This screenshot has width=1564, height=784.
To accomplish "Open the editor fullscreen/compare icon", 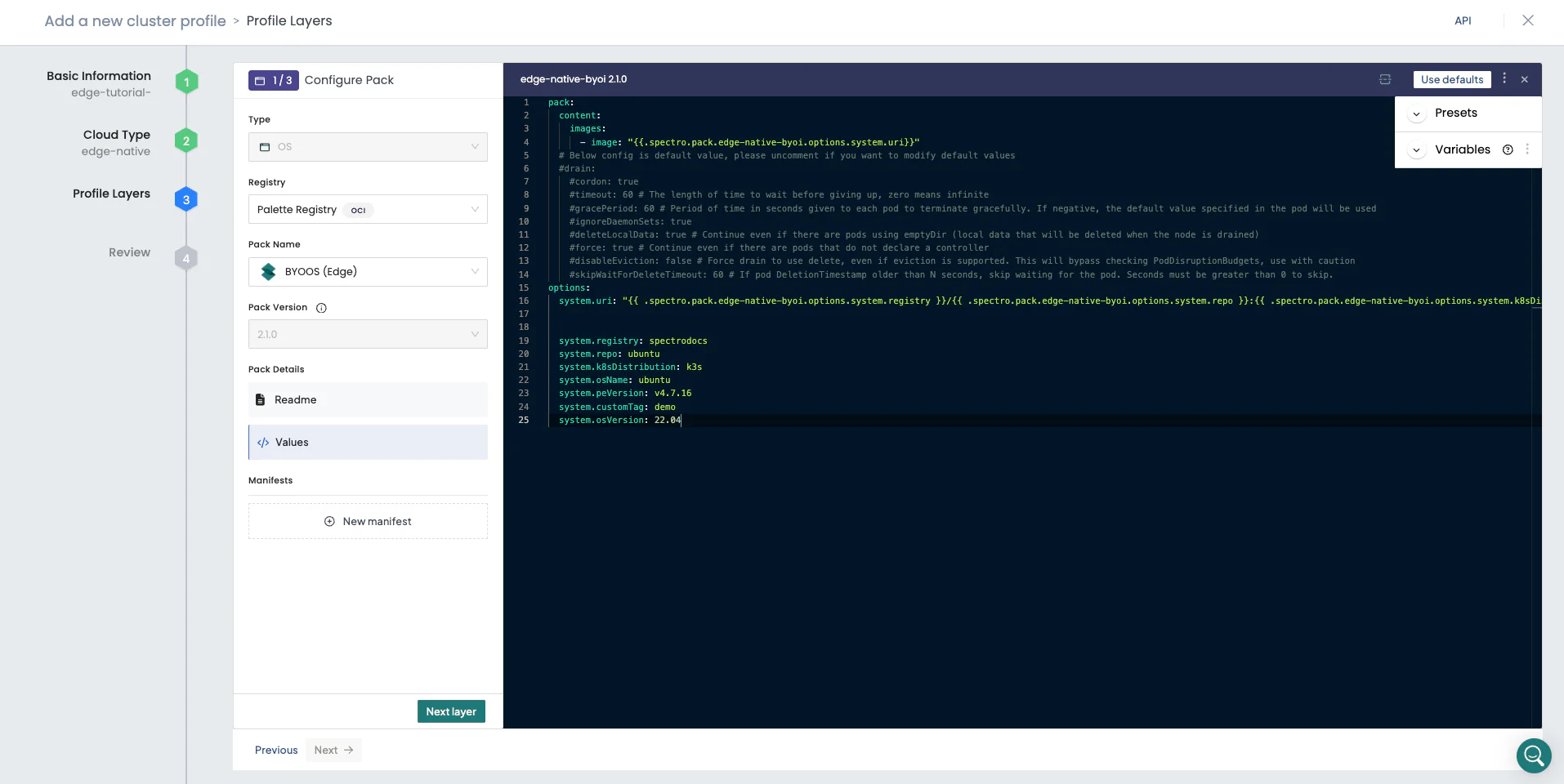I will [x=1386, y=79].
